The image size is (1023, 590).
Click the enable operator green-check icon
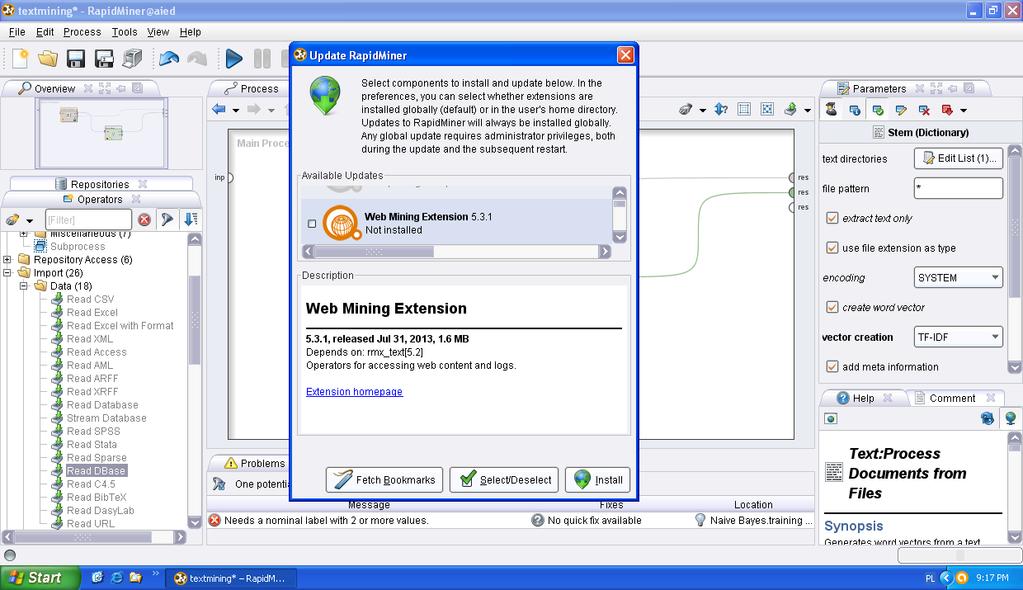pos(878,110)
